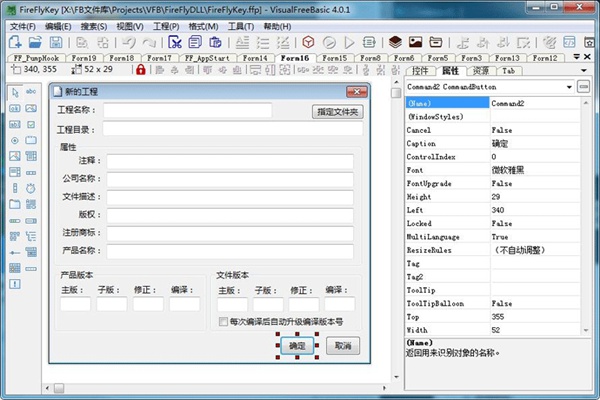Select the ResizeRules property row

493,250
